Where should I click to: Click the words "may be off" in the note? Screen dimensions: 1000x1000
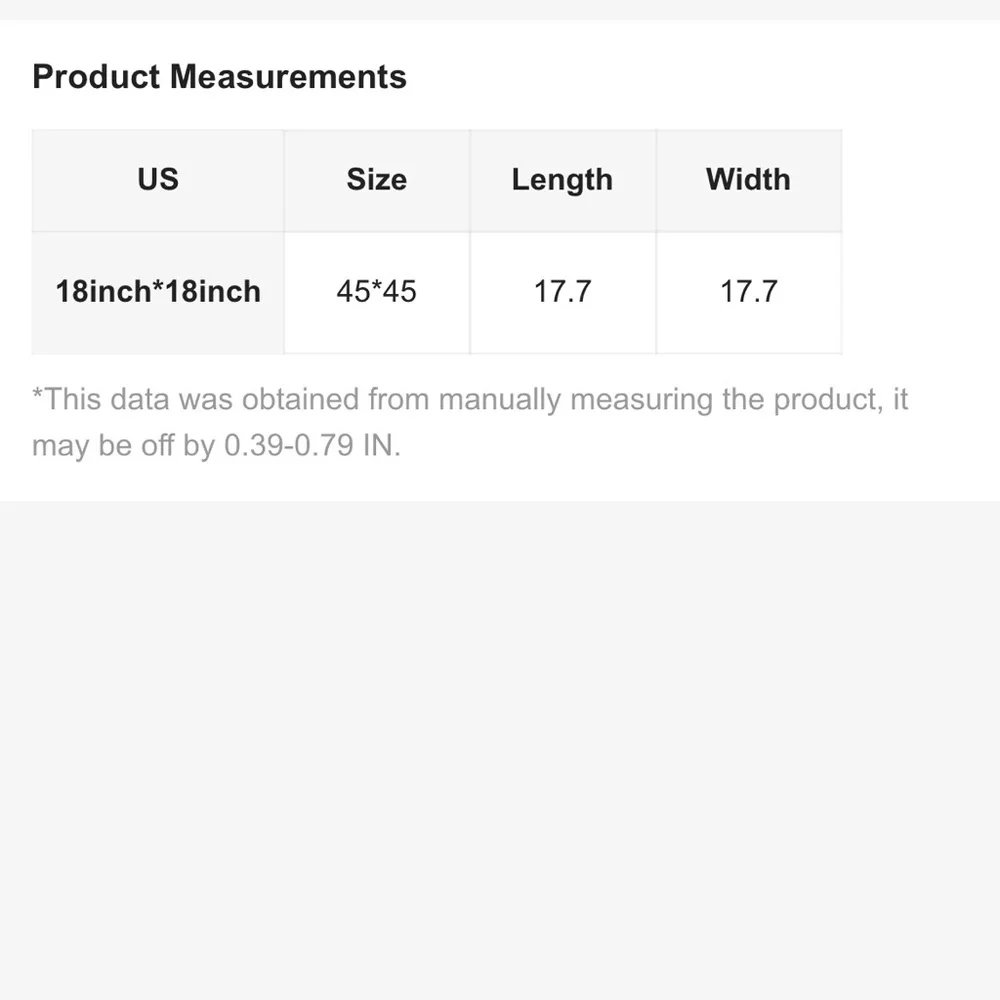tap(103, 446)
